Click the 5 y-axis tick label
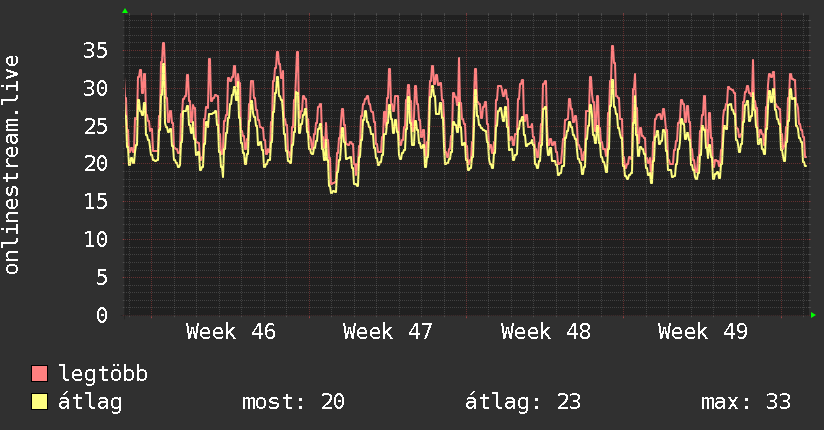The width and height of the screenshot is (824, 430). [x=102, y=277]
